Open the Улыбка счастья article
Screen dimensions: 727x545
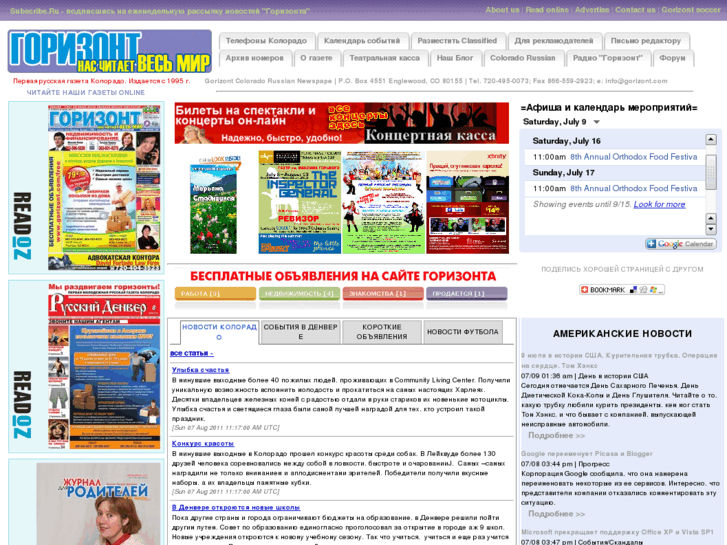tap(200, 370)
